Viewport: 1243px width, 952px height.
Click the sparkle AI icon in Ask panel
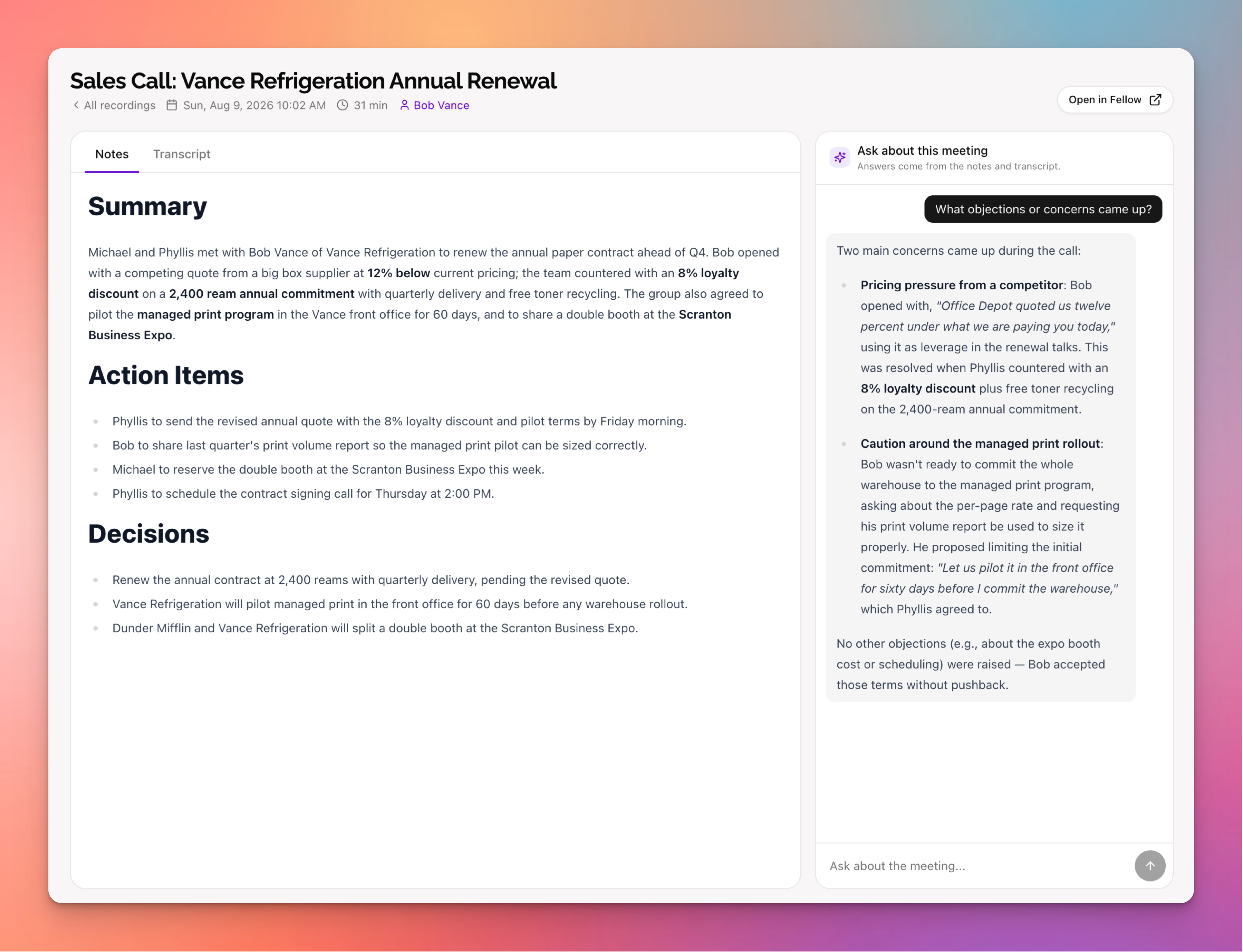tap(839, 157)
